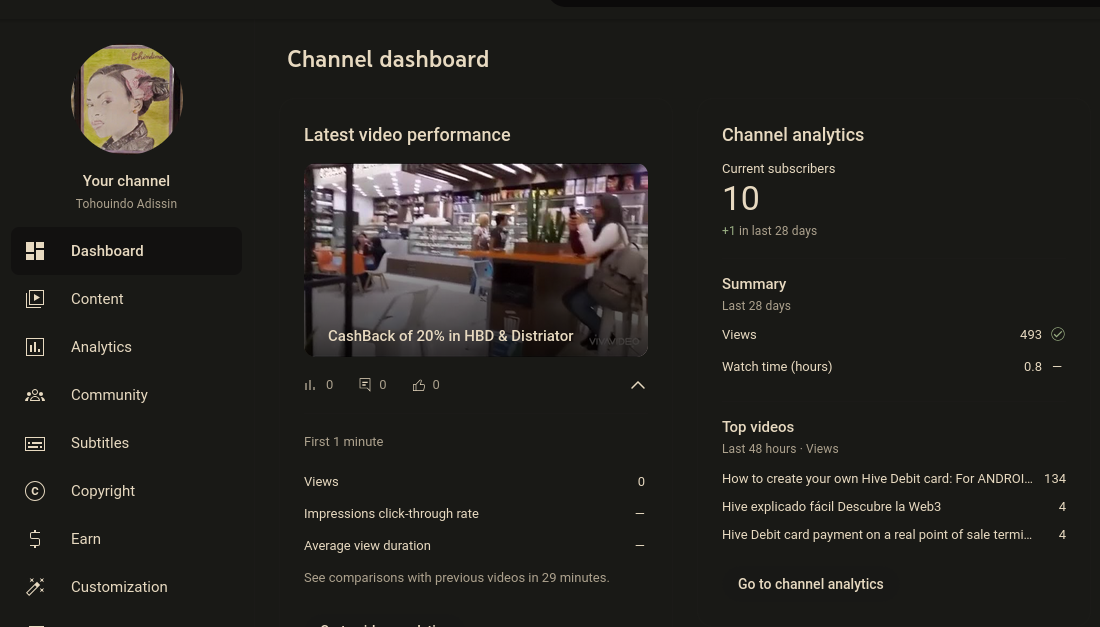
Task: Click the Content play-library icon
Action: point(35,299)
